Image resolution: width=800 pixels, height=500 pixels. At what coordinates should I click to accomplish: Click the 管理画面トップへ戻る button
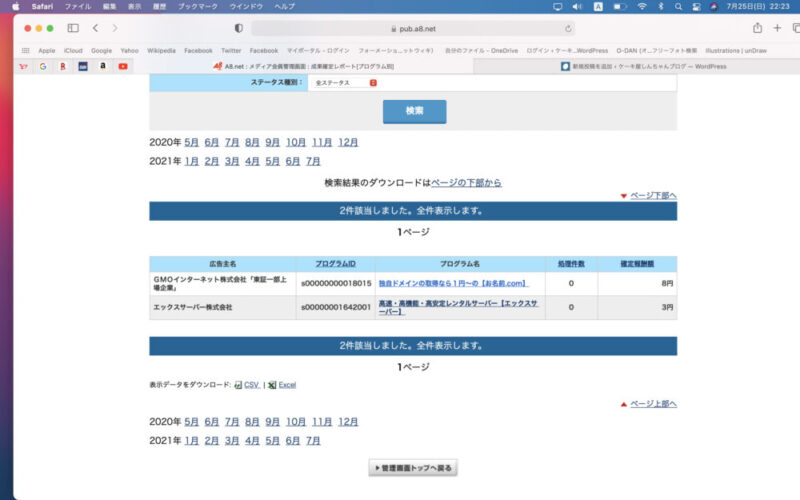[413, 468]
